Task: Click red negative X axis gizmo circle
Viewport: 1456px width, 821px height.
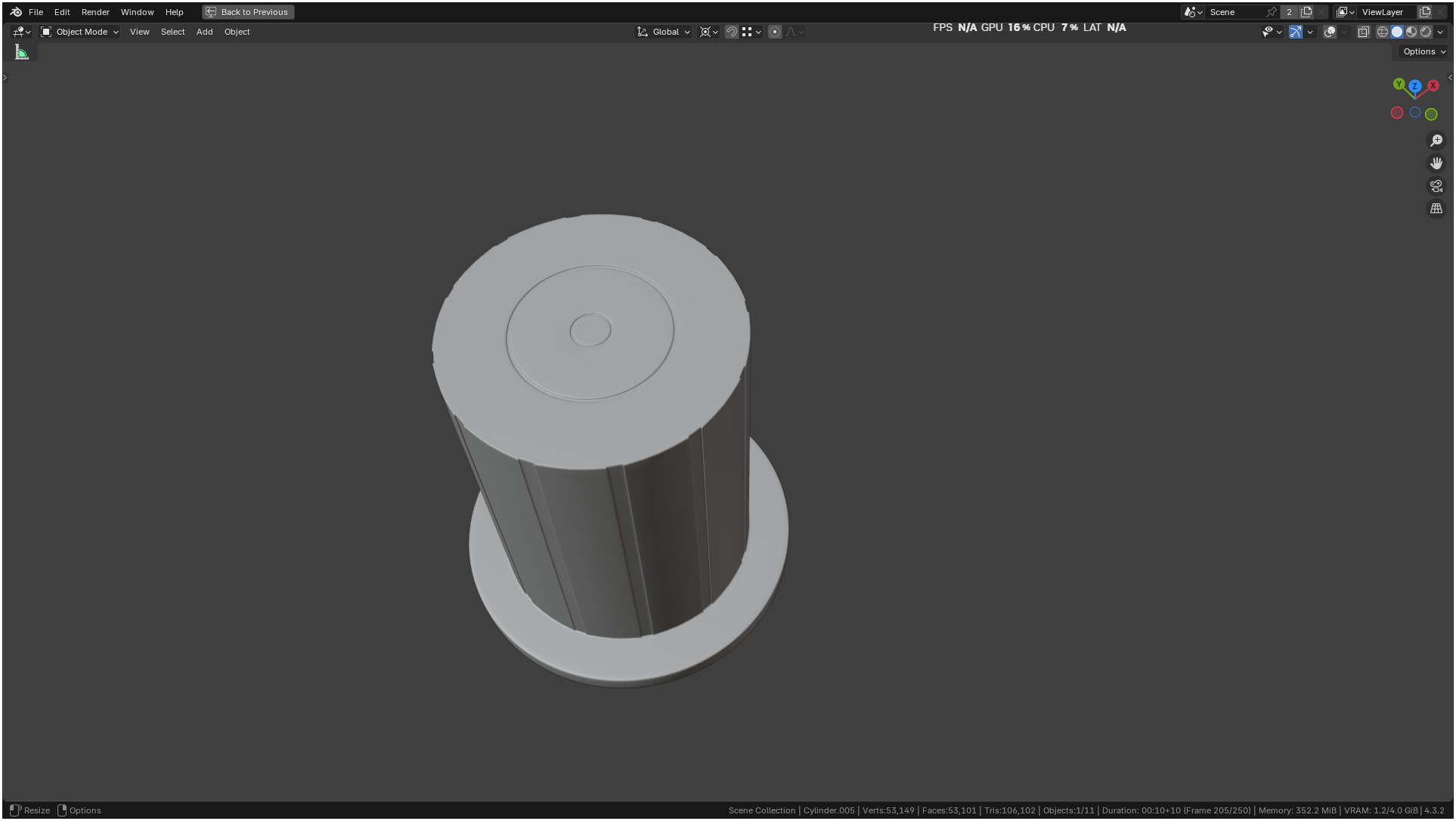Action: (x=1397, y=113)
